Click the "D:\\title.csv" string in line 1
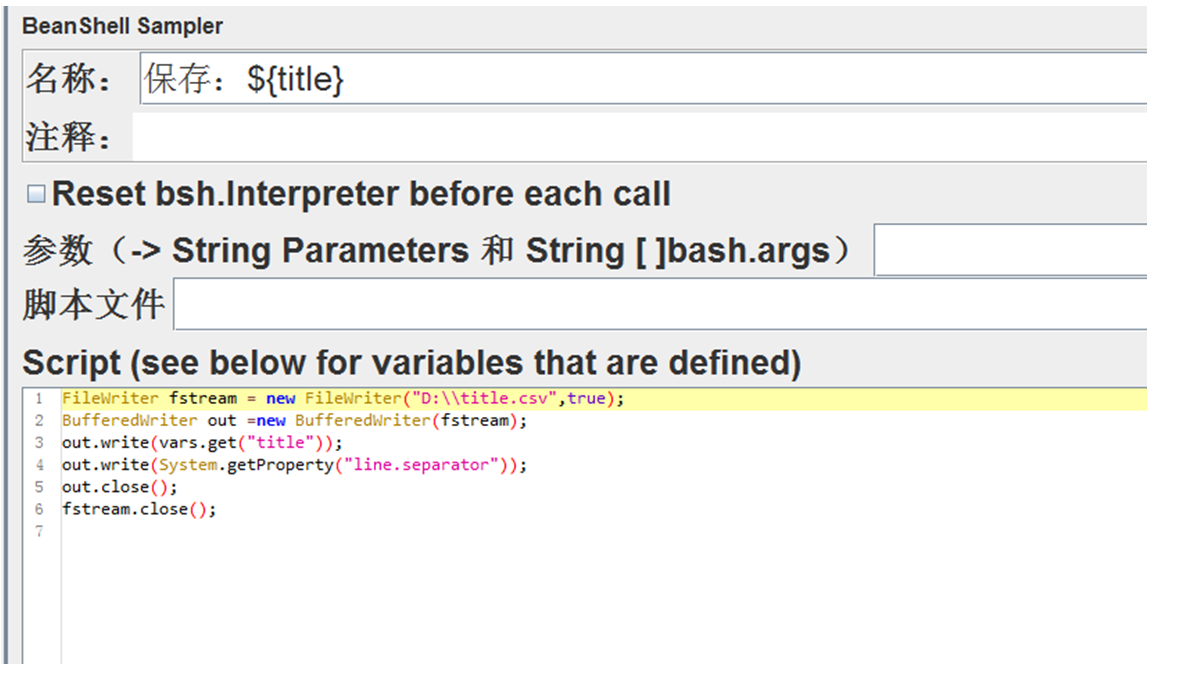The height and width of the screenshot is (693, 1190). (x=484, y=398)
